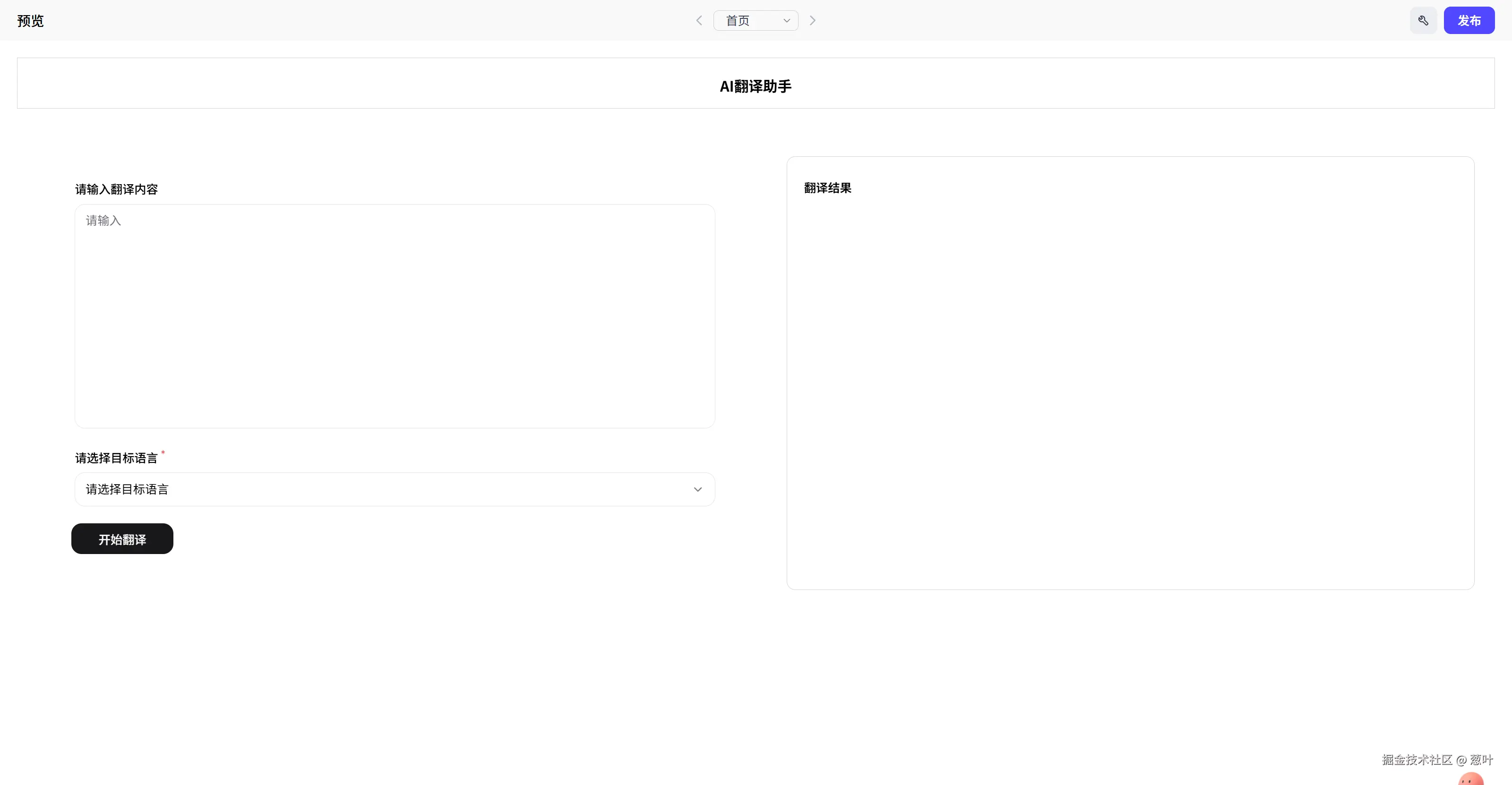This screenshot has width=1512, height=785.
Task: Click the AI翻译助手 title heading
Action: tap(756, 86)
